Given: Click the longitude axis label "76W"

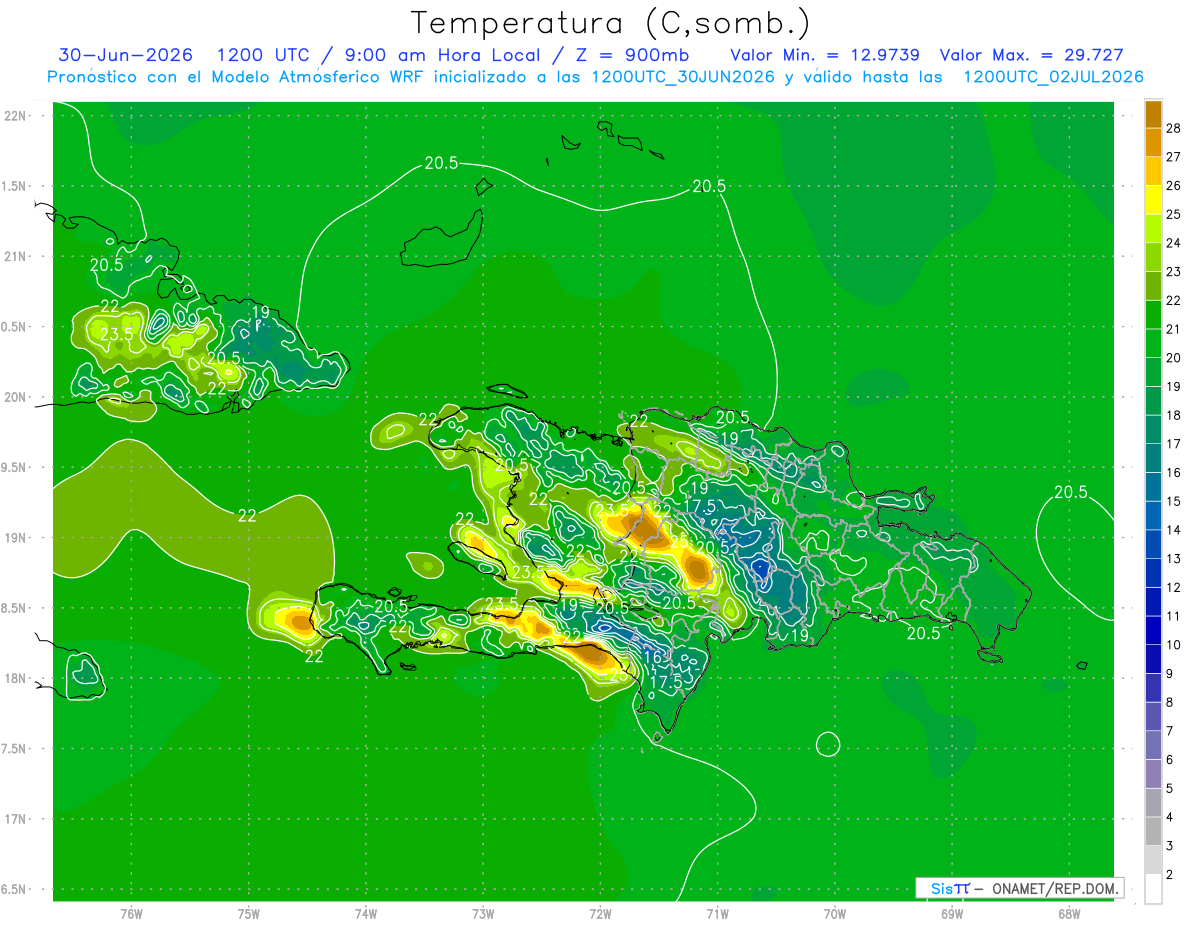Looking at the screenshot, I should tap(131, 914).
